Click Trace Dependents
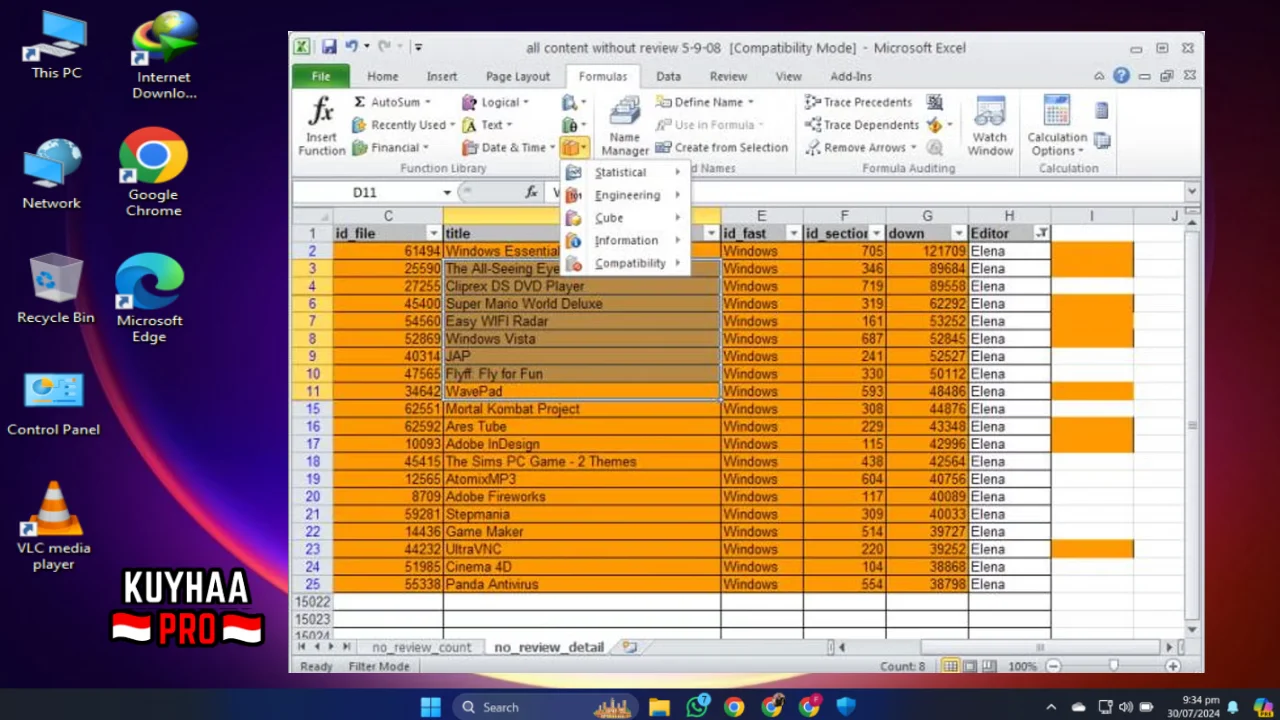Image resolution: width=1280 pixels, height=720 pixels. pos(861,125)
